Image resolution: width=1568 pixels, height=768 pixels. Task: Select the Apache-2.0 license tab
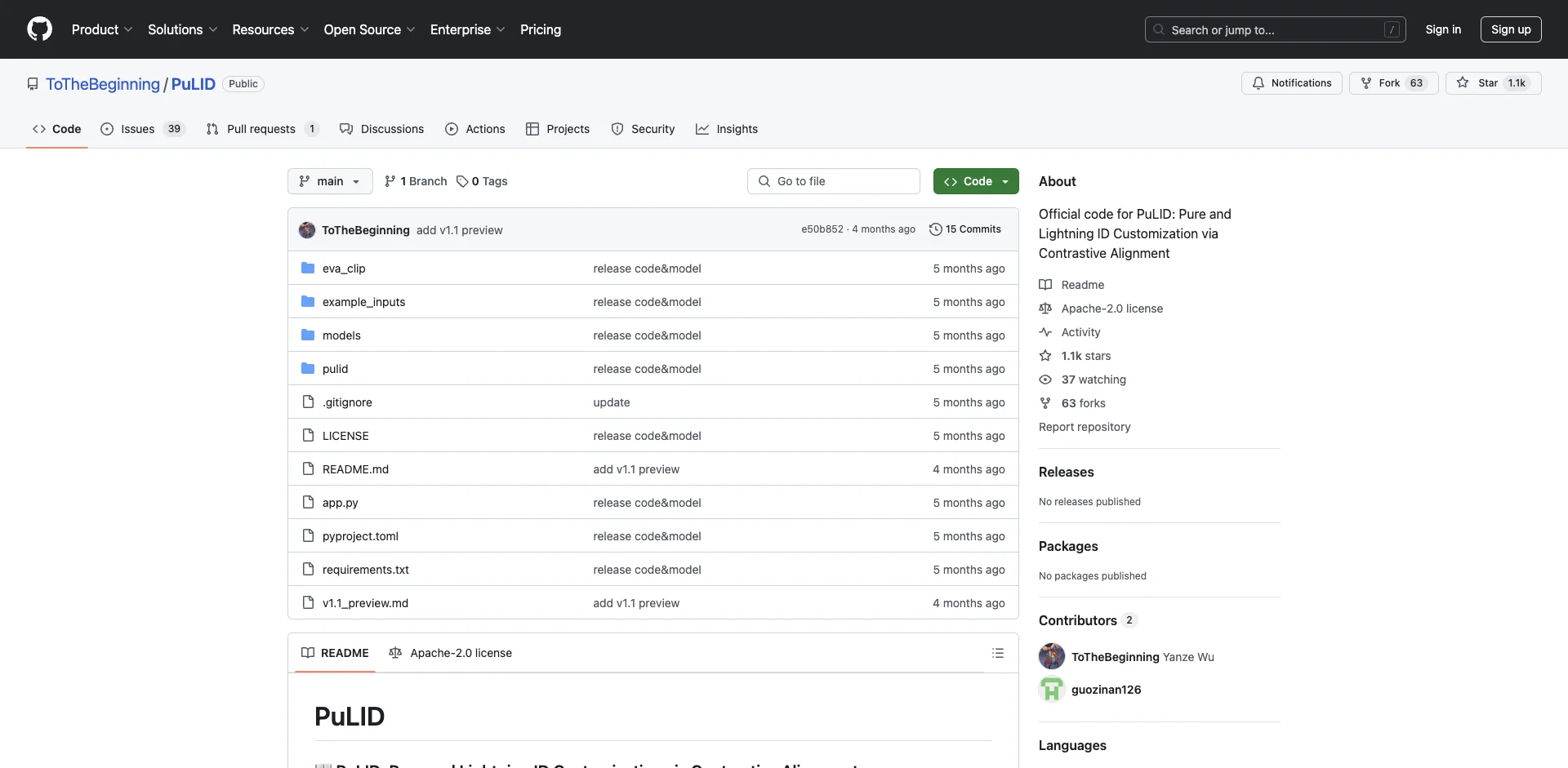451,653
